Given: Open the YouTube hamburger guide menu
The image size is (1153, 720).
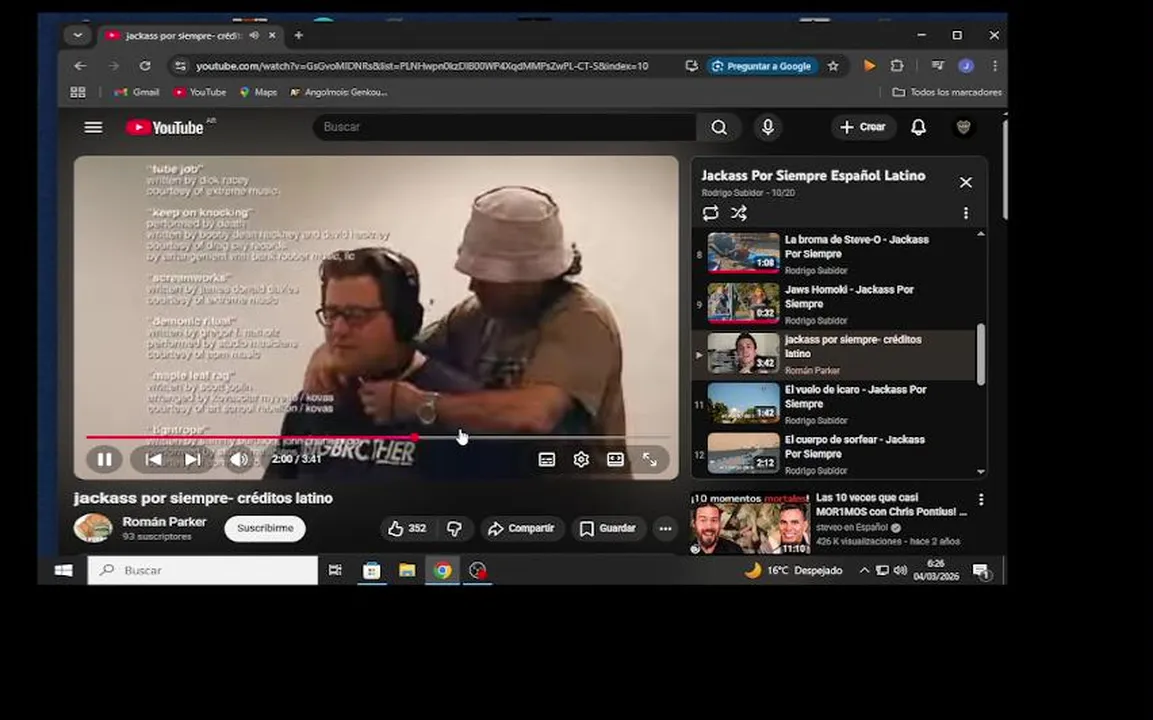Looking at the screenshot, I should [93, 127].
